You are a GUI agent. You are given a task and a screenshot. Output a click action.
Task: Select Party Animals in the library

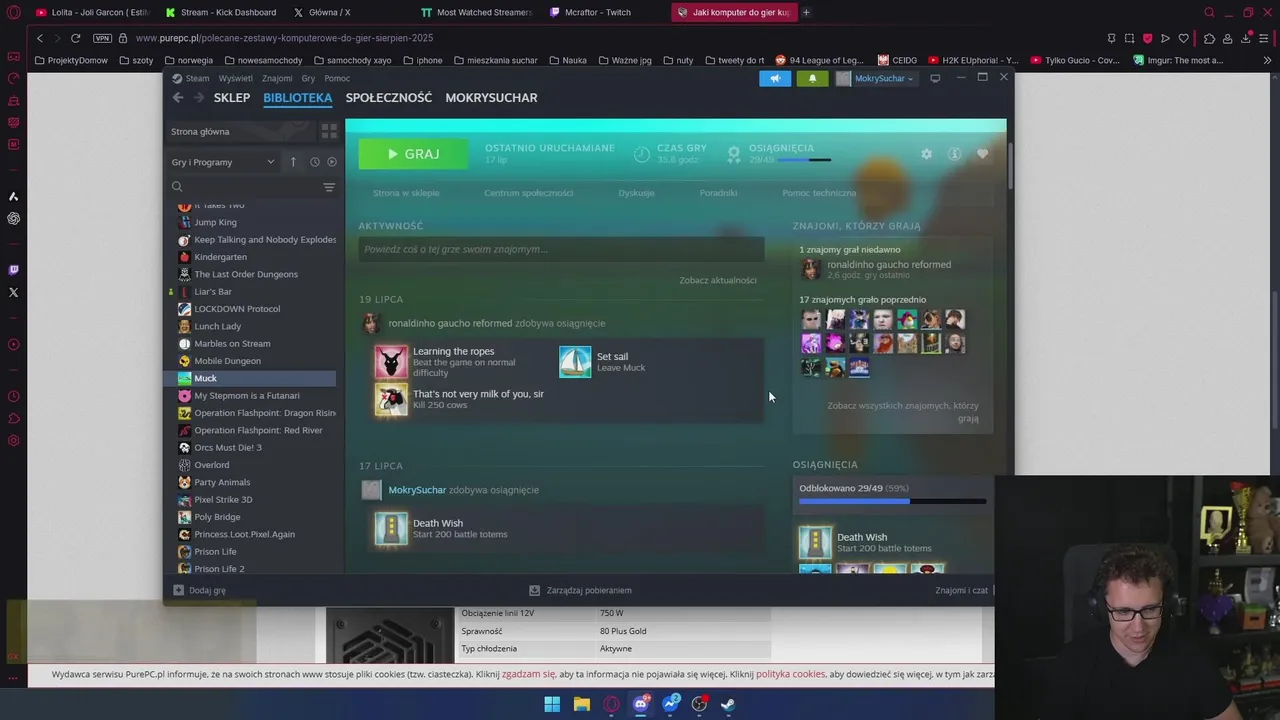pos(222,482)
